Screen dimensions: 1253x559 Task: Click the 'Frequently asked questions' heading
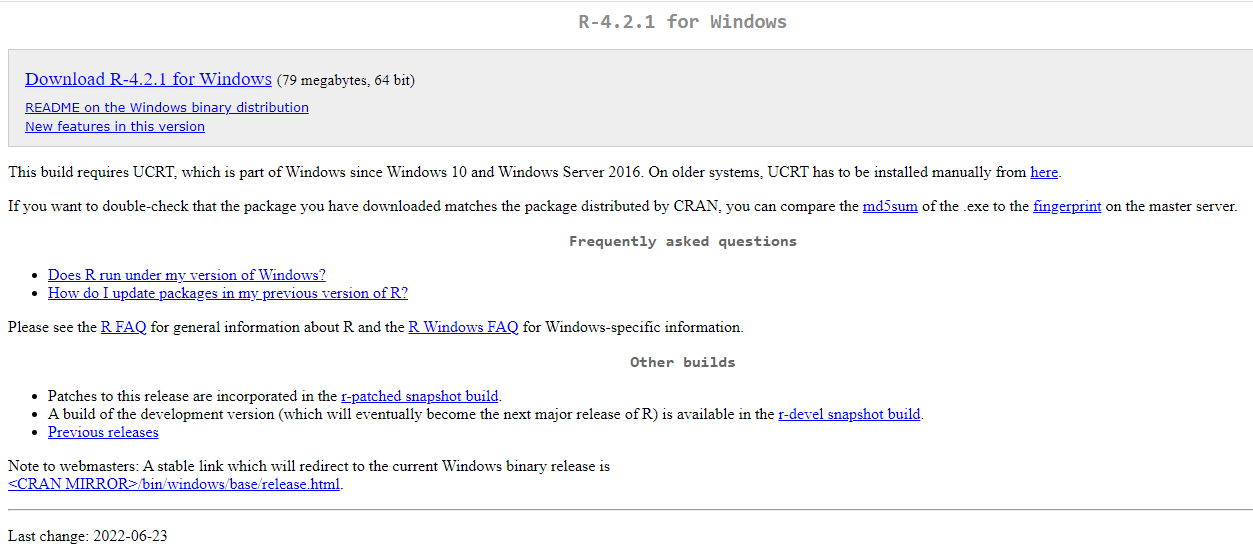(682, 241)
